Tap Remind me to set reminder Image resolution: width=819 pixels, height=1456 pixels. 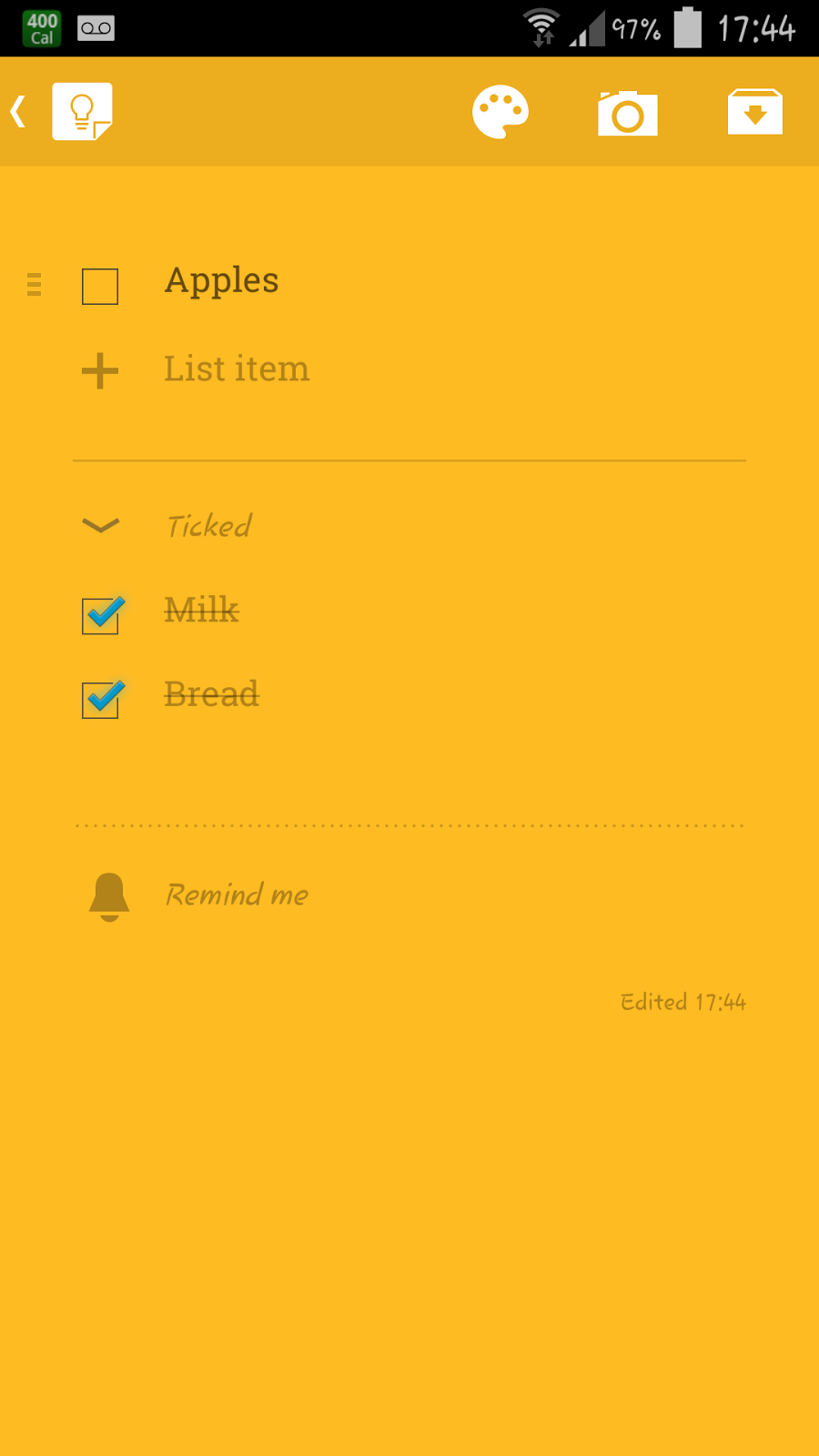click(x=237, y=895)
